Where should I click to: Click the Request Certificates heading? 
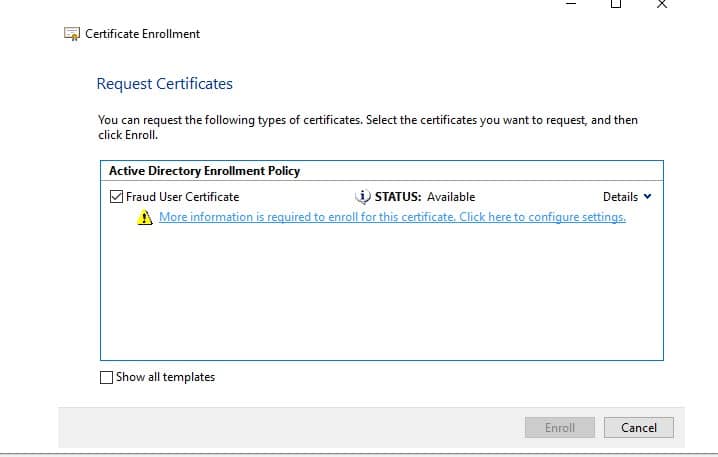[x=164, y=84]
